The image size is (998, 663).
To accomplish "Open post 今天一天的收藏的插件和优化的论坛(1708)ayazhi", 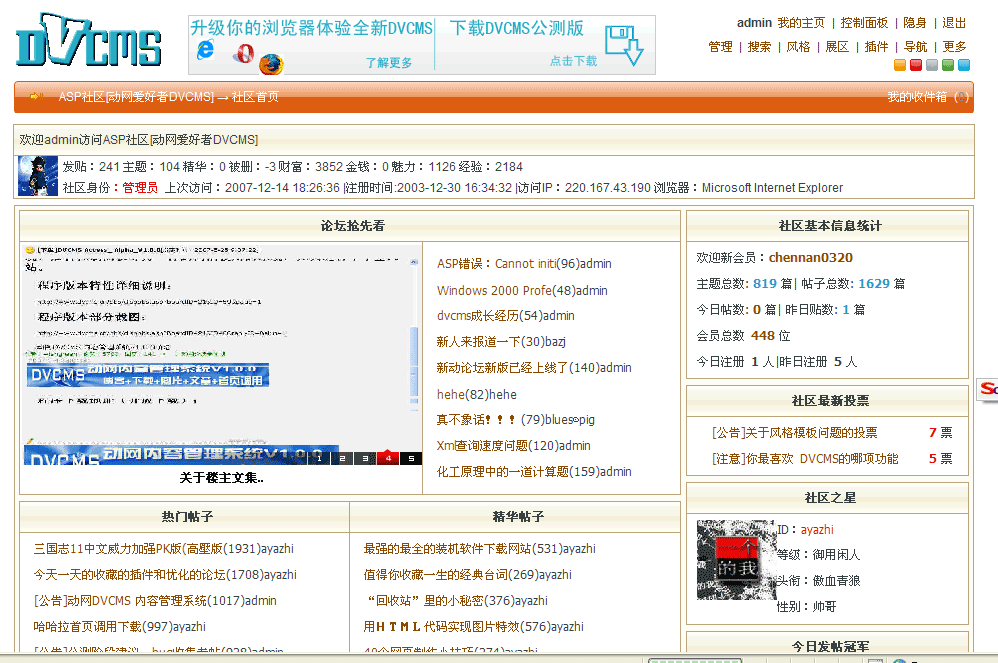I will (165, 575).
